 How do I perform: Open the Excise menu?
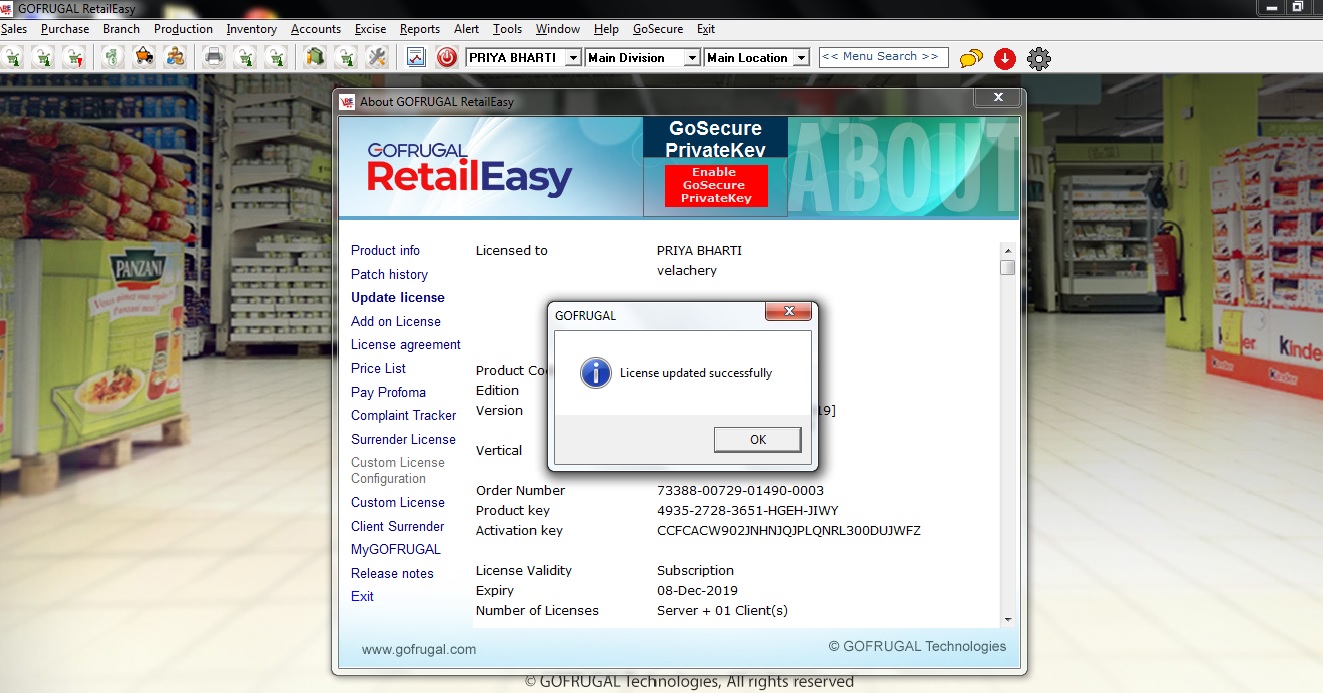click(371, 29)
